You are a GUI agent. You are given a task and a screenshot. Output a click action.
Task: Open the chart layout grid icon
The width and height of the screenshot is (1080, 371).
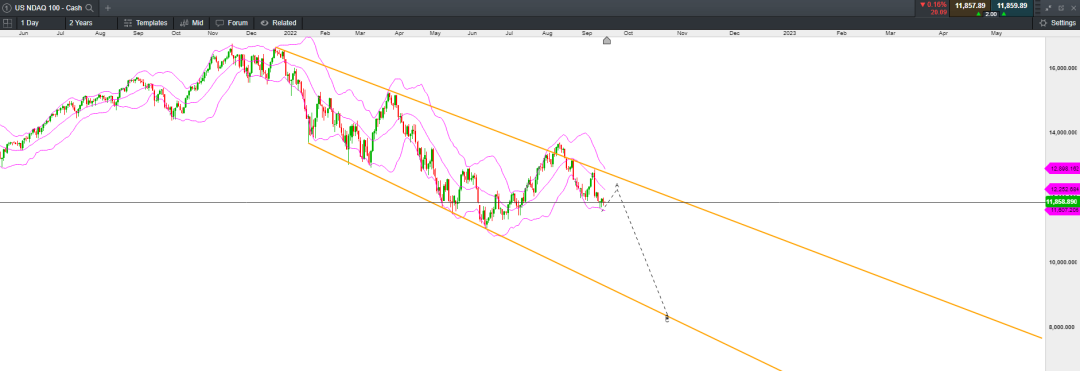click(7, 23)
